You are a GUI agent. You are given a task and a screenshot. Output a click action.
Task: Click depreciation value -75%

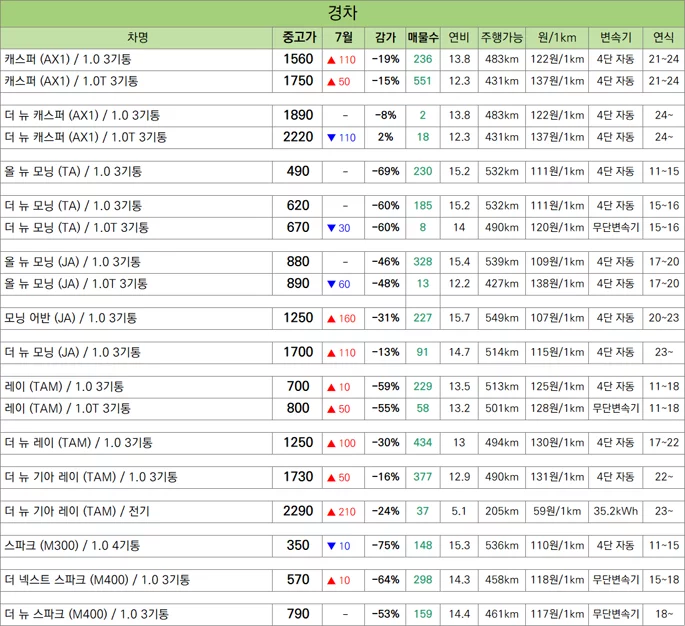(385, 546)
